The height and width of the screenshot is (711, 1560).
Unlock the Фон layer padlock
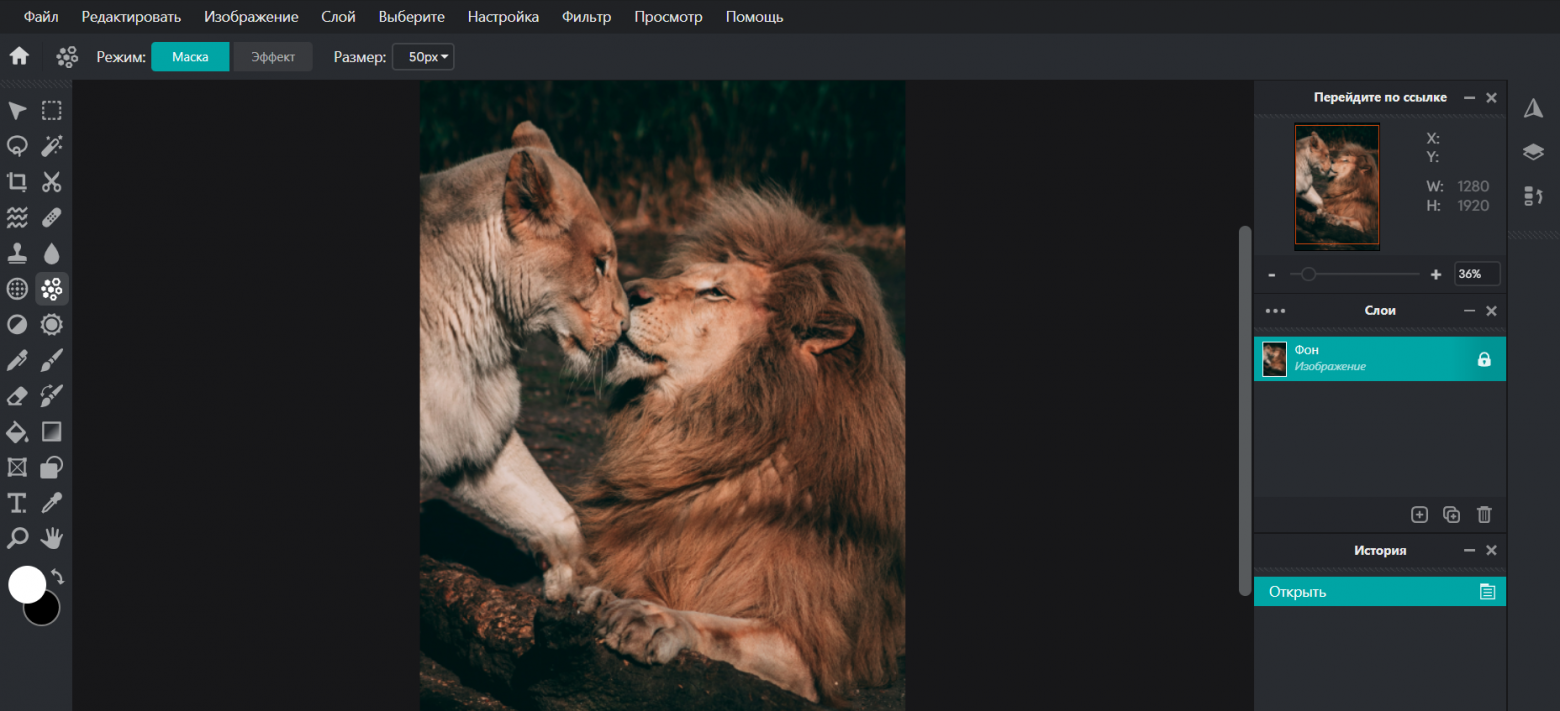click(1484, 358)
